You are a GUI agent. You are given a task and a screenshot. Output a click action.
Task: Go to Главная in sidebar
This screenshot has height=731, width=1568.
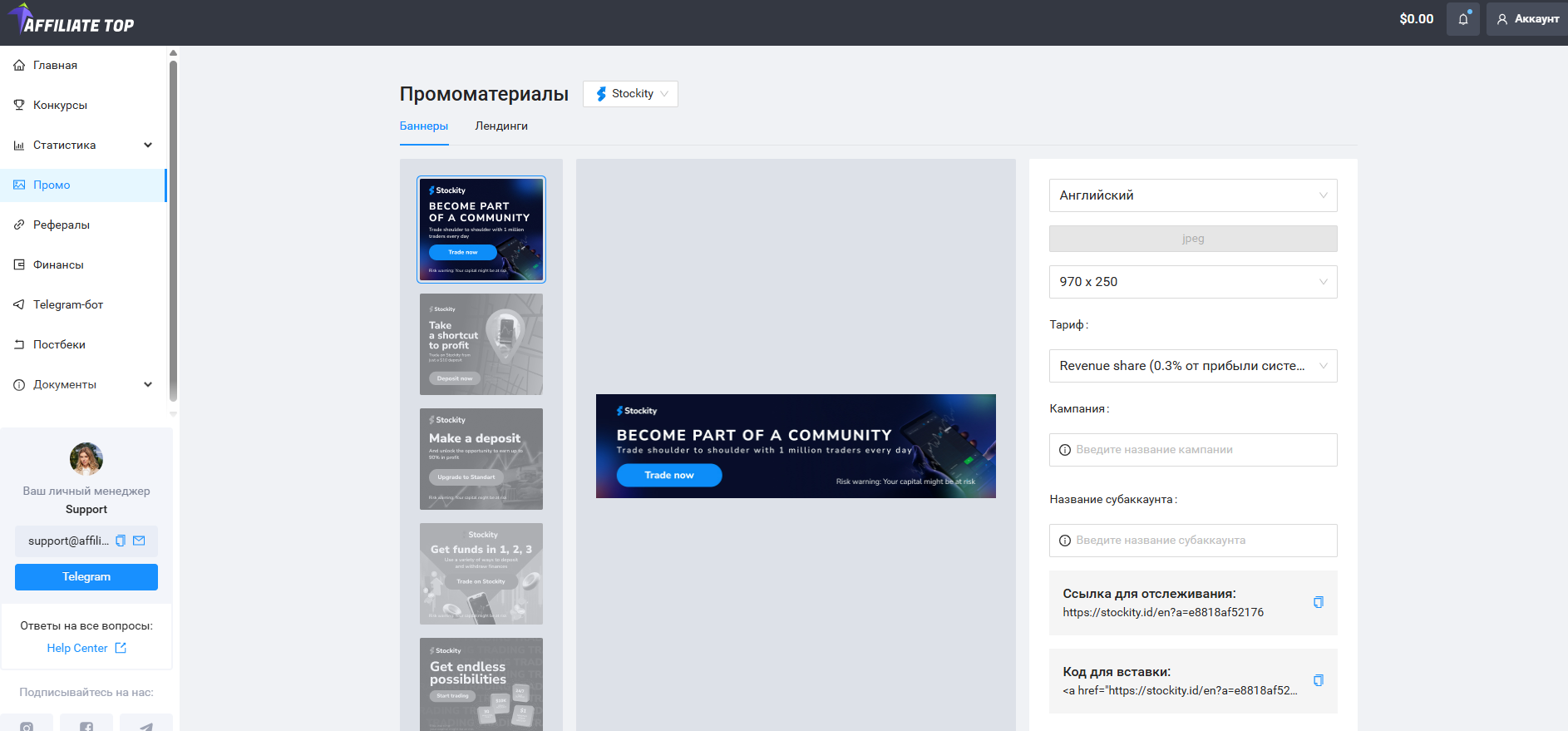83,65
